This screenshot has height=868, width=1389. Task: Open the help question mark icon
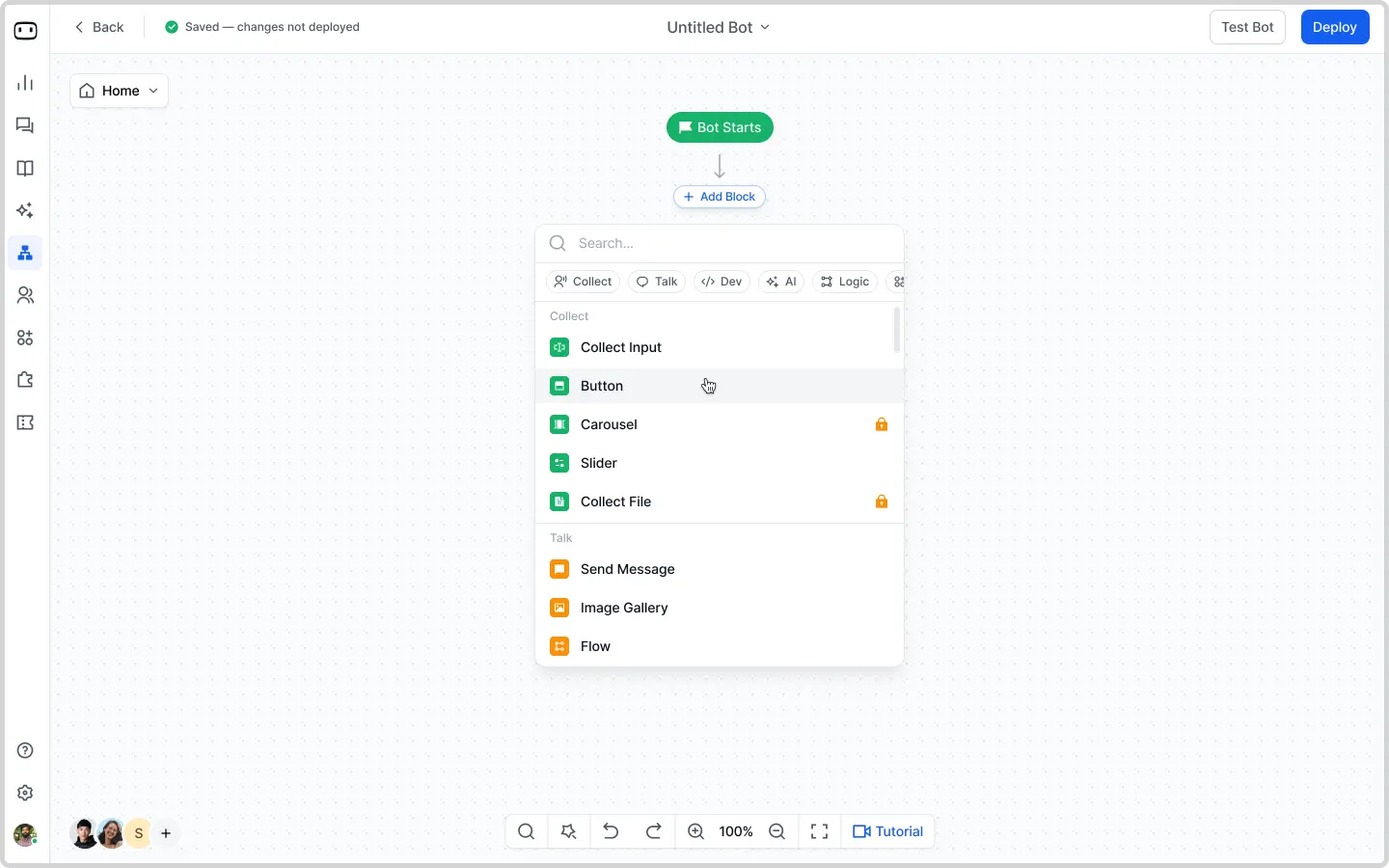pos(25,750)
